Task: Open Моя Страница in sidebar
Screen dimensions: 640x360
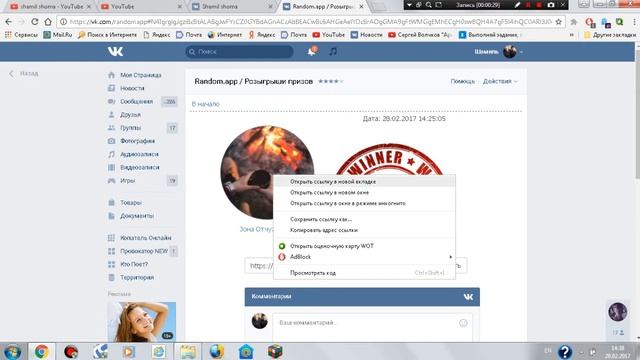Action: [141, 75]
